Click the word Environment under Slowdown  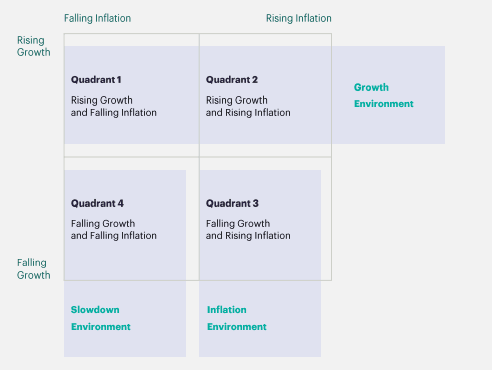pos(101,327)
